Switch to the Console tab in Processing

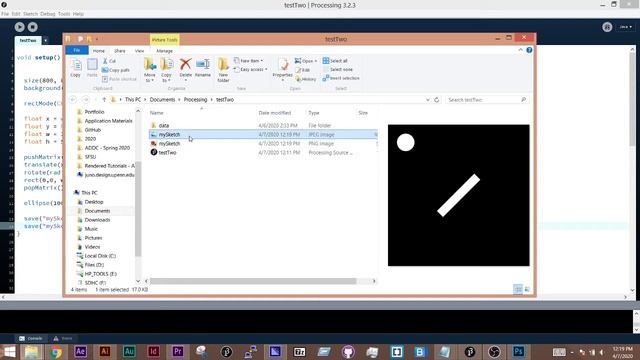coord(31,338)
